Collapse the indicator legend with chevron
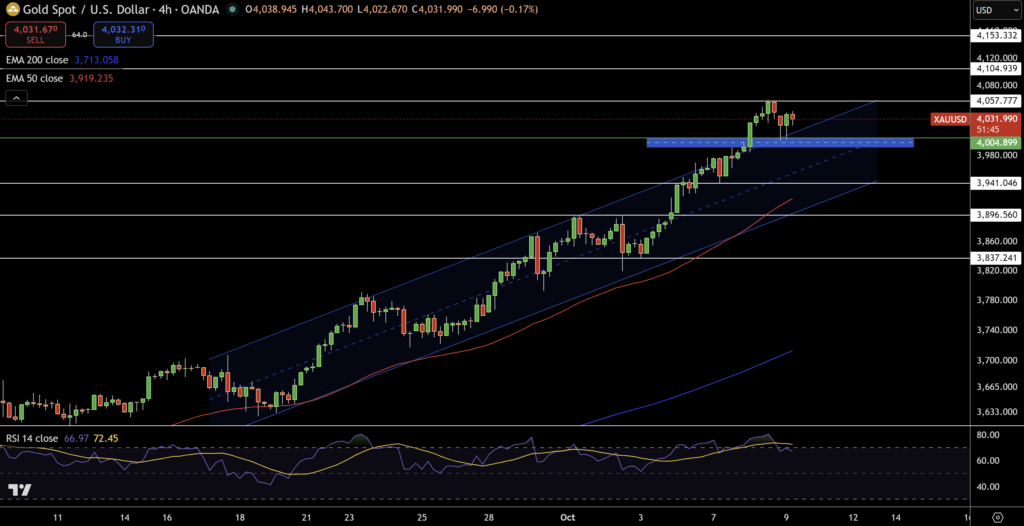Image resolution: width=1024 pixels, height=526 pixels. coord(16,98)
